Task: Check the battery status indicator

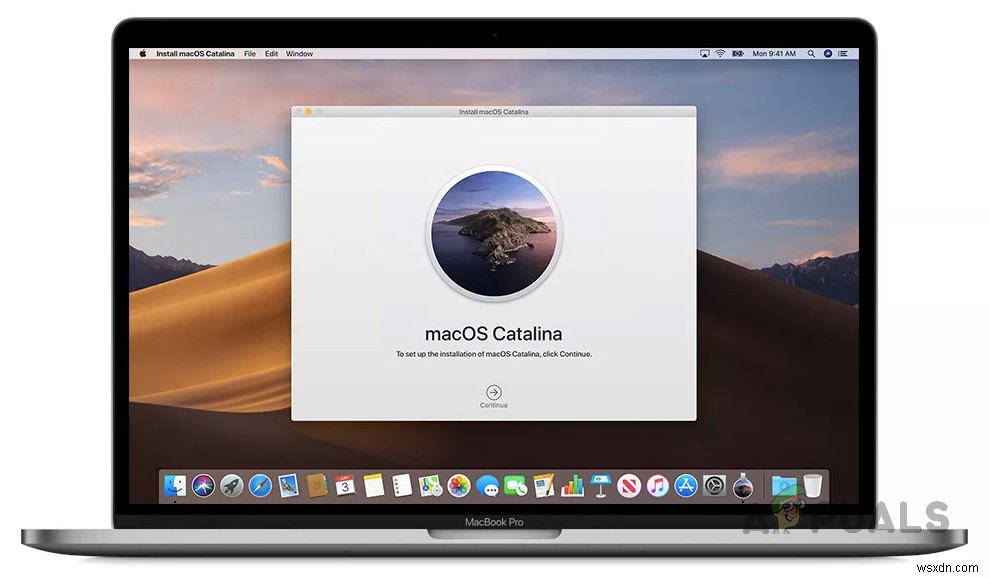Action: tap(738, 53)
